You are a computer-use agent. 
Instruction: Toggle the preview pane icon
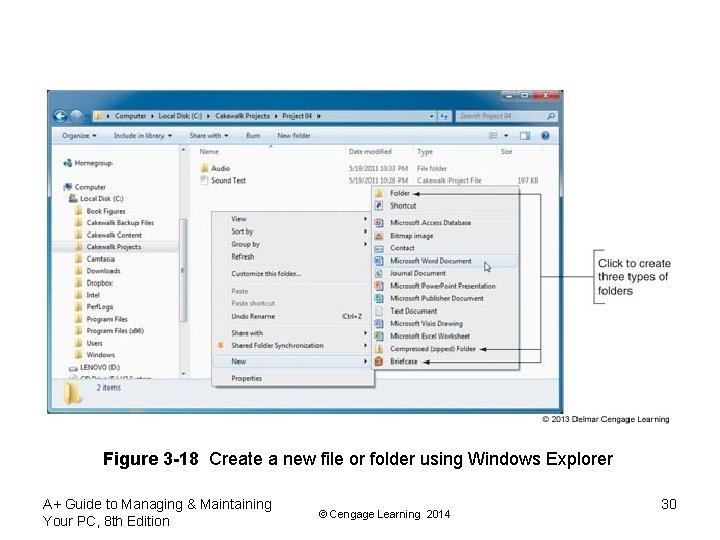pyautogui.click(x=524, y=135)
